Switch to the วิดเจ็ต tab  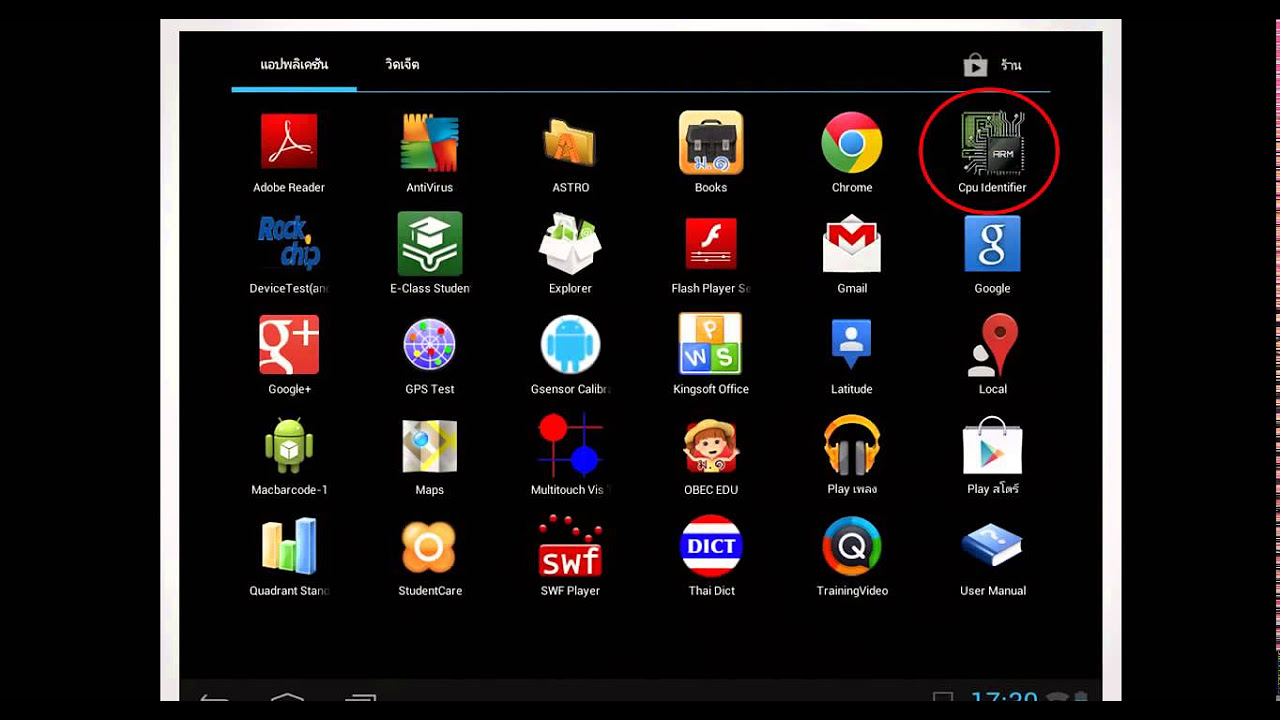pyautogui.click(x=402, y=64)
